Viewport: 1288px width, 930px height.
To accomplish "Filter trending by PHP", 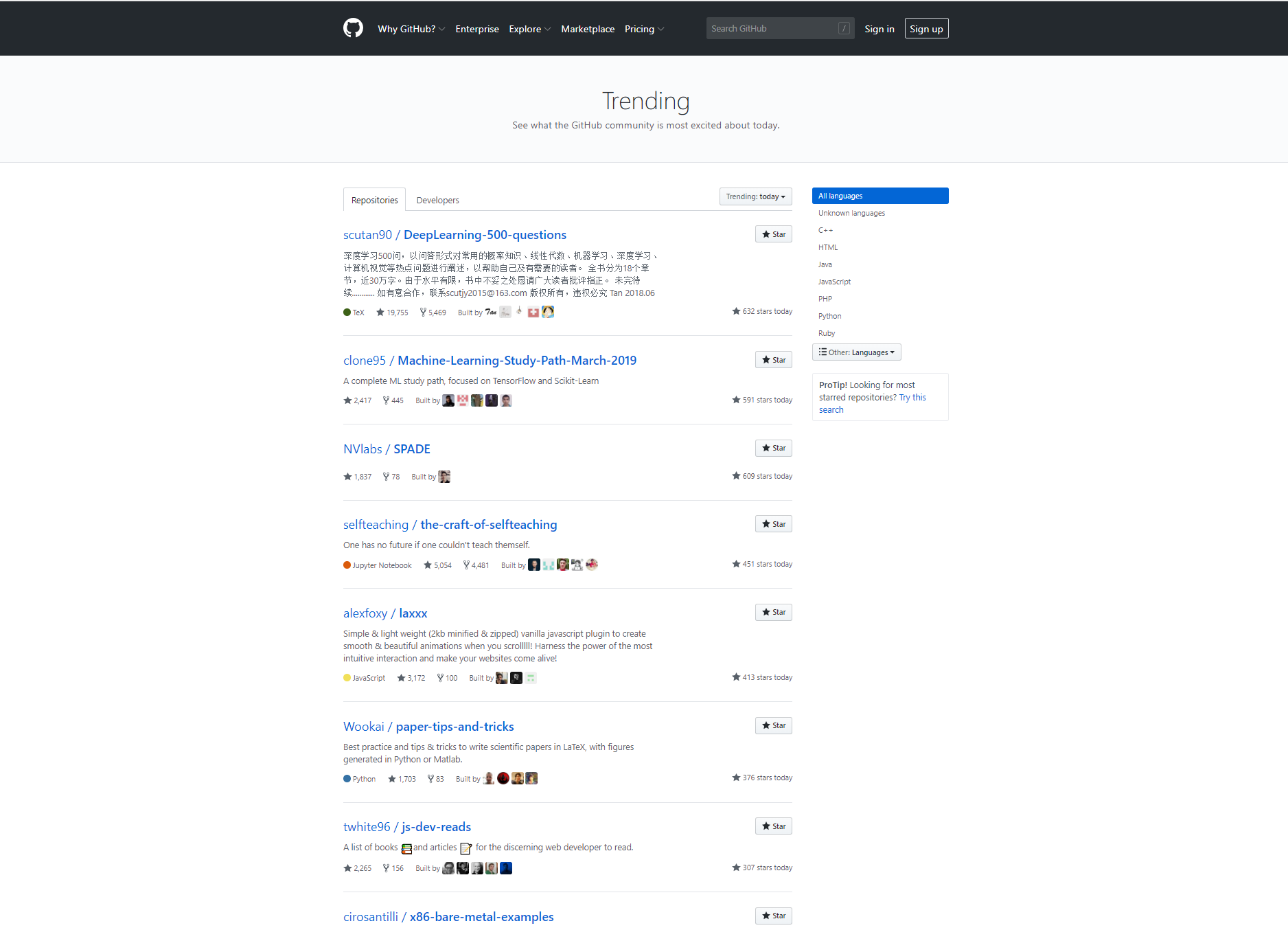I will [880, 299].
